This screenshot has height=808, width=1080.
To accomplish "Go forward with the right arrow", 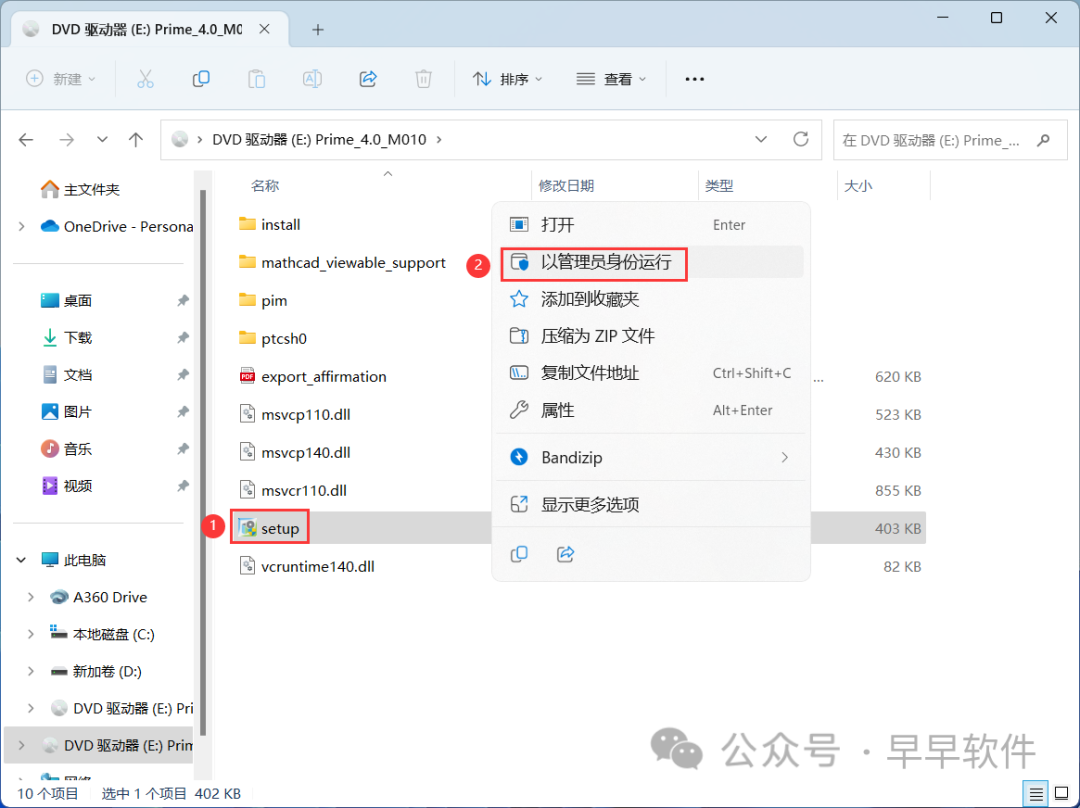I will [66, 140].
